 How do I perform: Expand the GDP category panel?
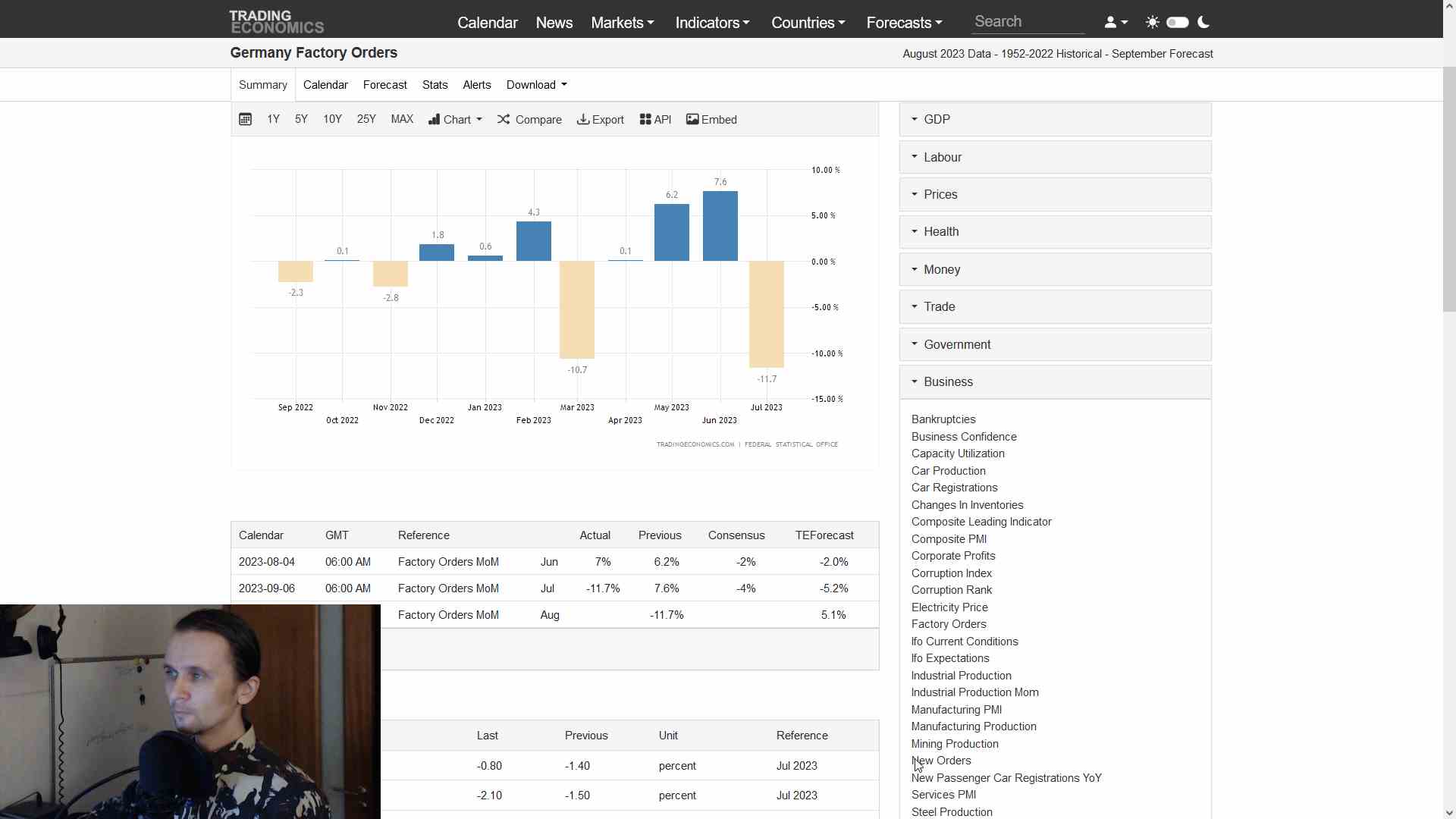tap(1055, 119)
